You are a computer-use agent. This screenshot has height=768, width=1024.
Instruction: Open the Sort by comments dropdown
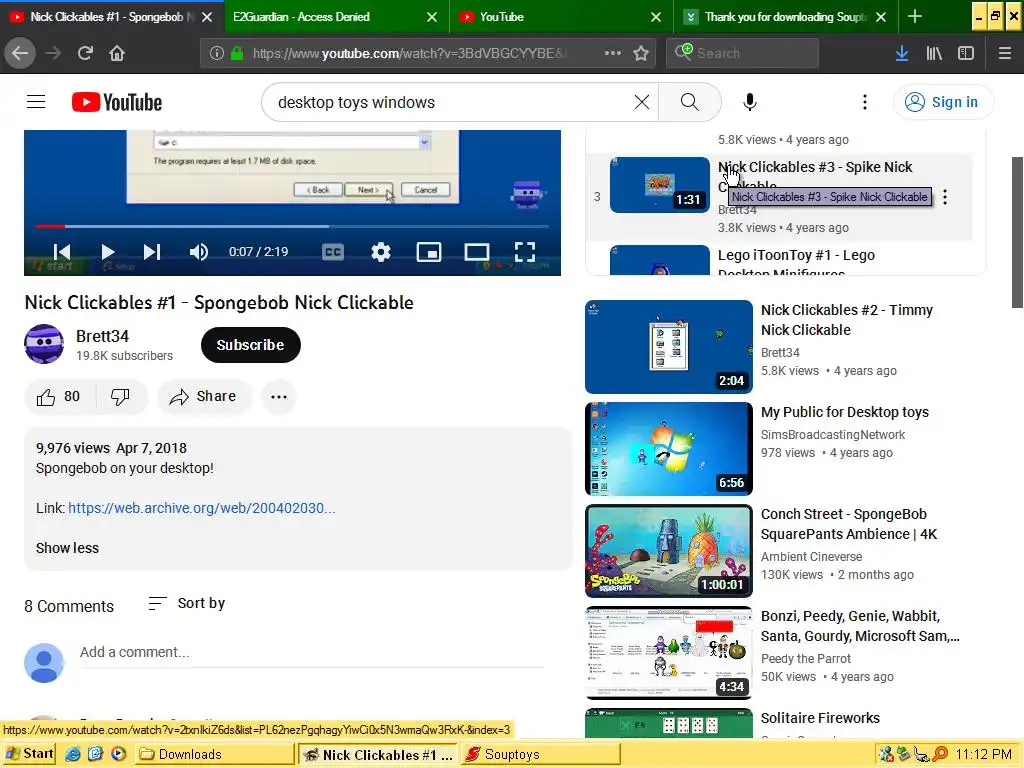[187, 603]
